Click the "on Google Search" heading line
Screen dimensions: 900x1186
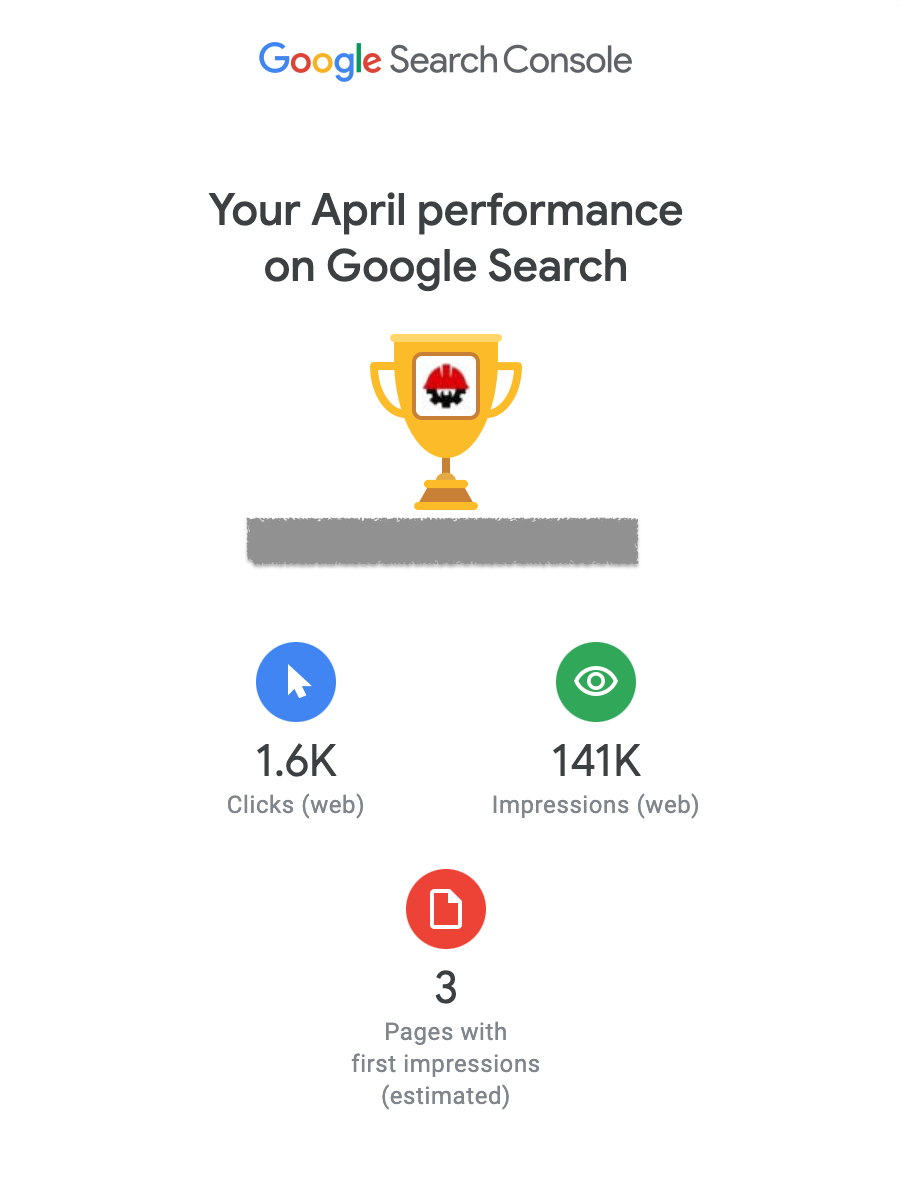pyautogui.click(x=446, y=267)
